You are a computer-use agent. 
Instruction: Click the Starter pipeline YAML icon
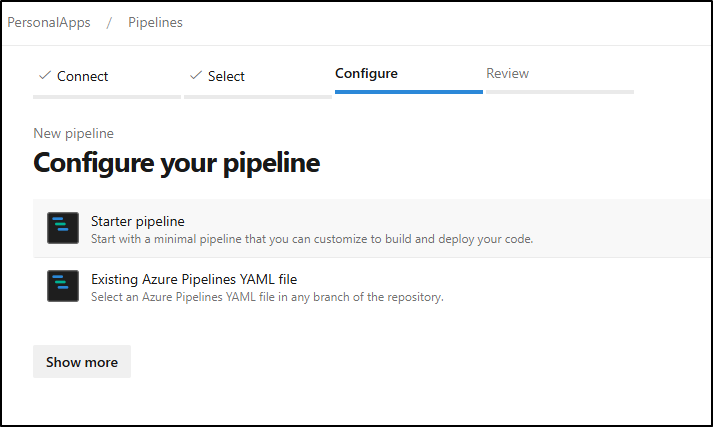(x=63, y=228)
